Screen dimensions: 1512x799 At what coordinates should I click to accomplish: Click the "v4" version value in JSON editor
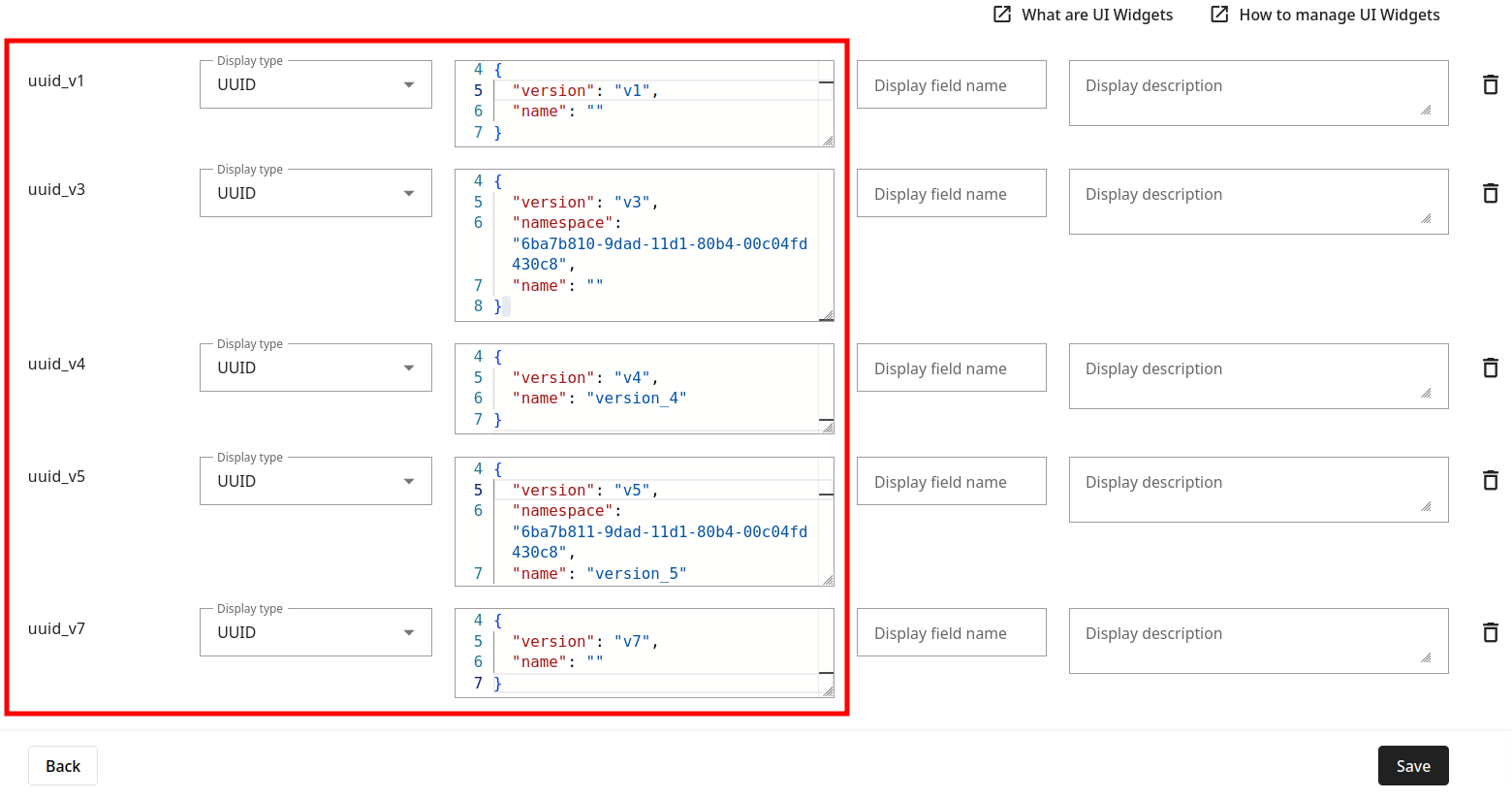(632, 378)
